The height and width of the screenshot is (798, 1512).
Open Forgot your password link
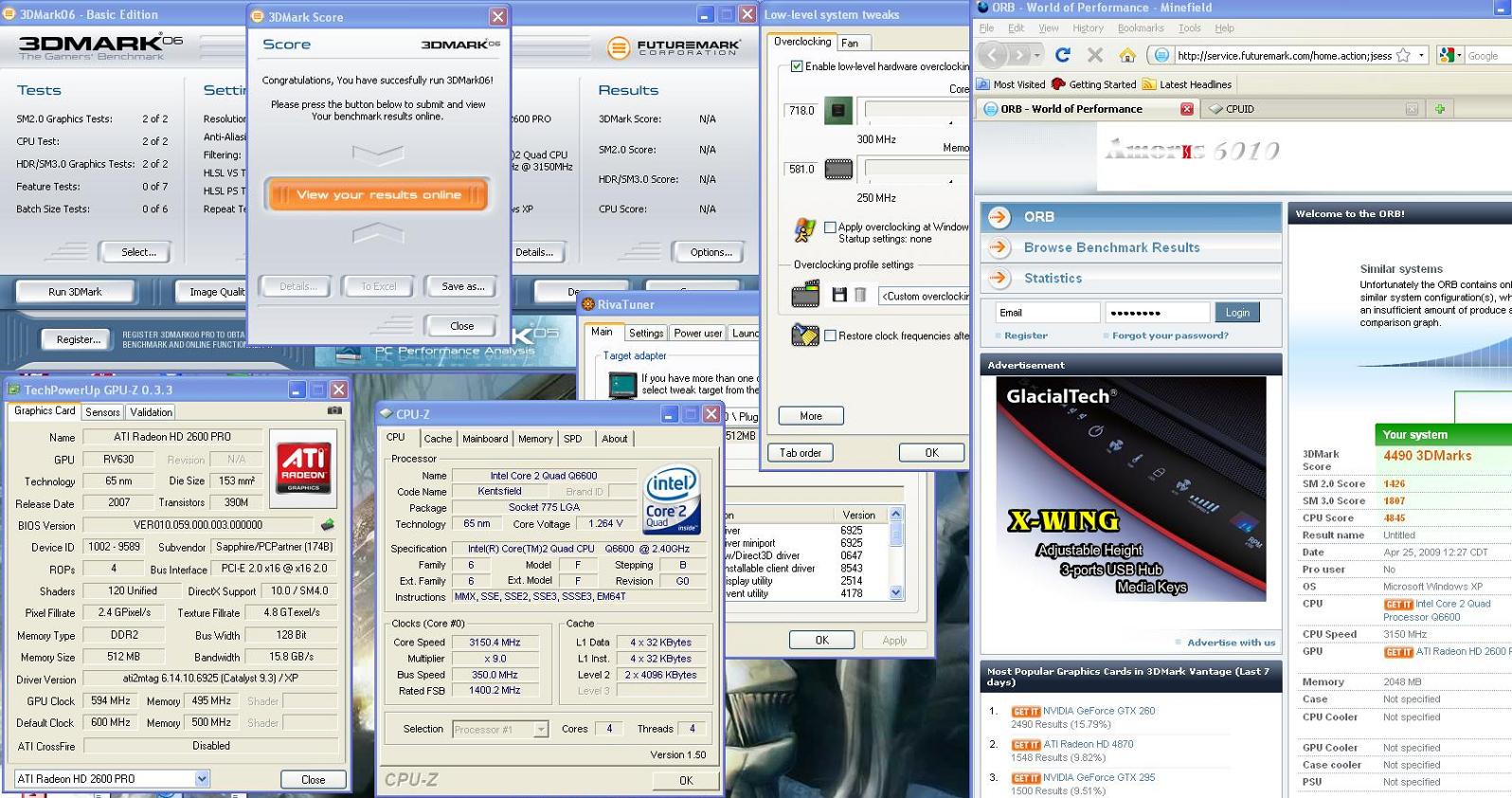[1170, 336]
